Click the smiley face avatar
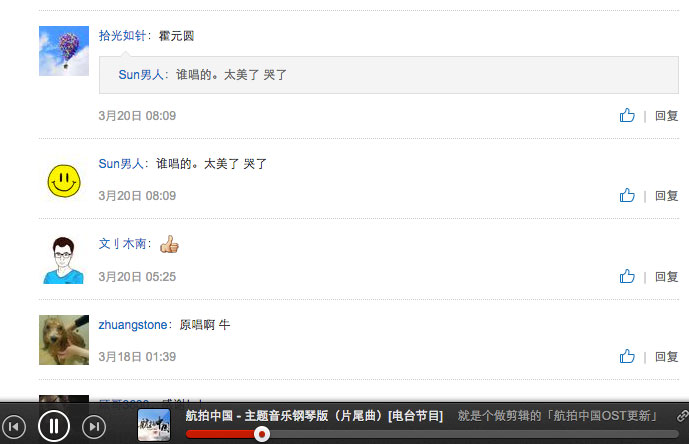 pos(64,181)
